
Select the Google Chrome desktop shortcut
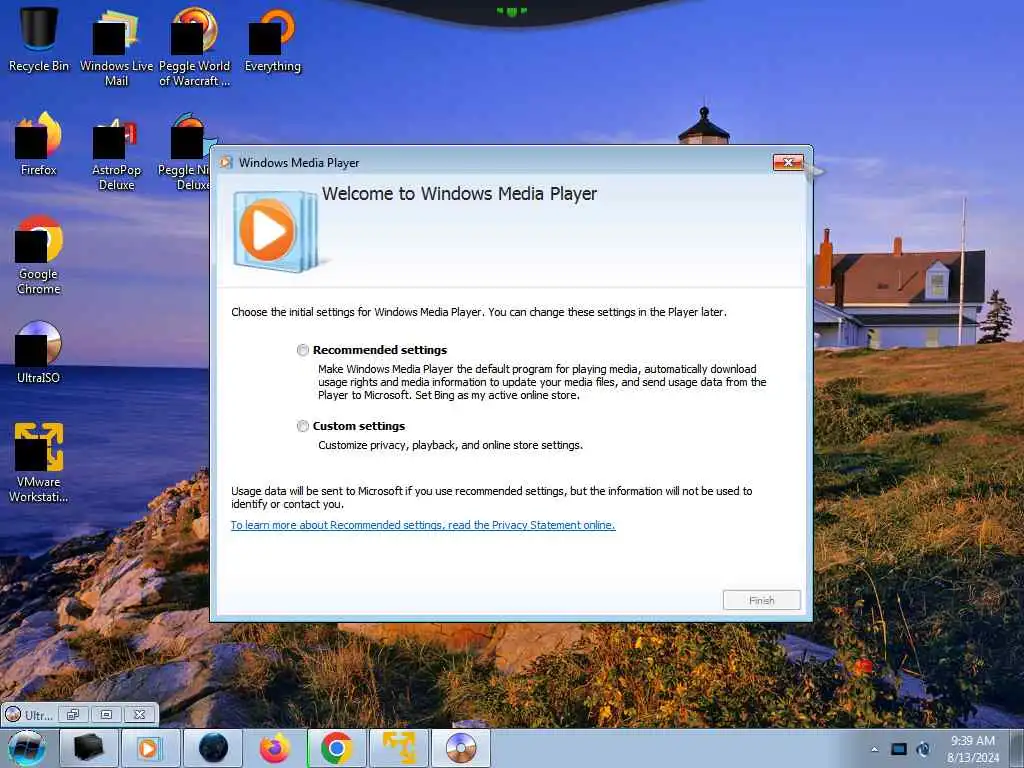(39, 255)
